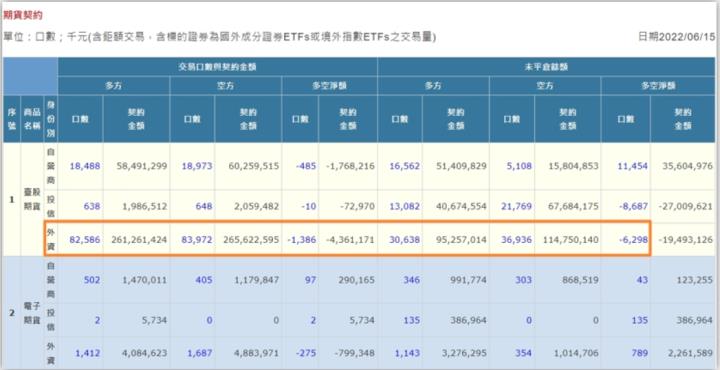
Task: Click the -485 net volume link
Action: pos(306,166)
